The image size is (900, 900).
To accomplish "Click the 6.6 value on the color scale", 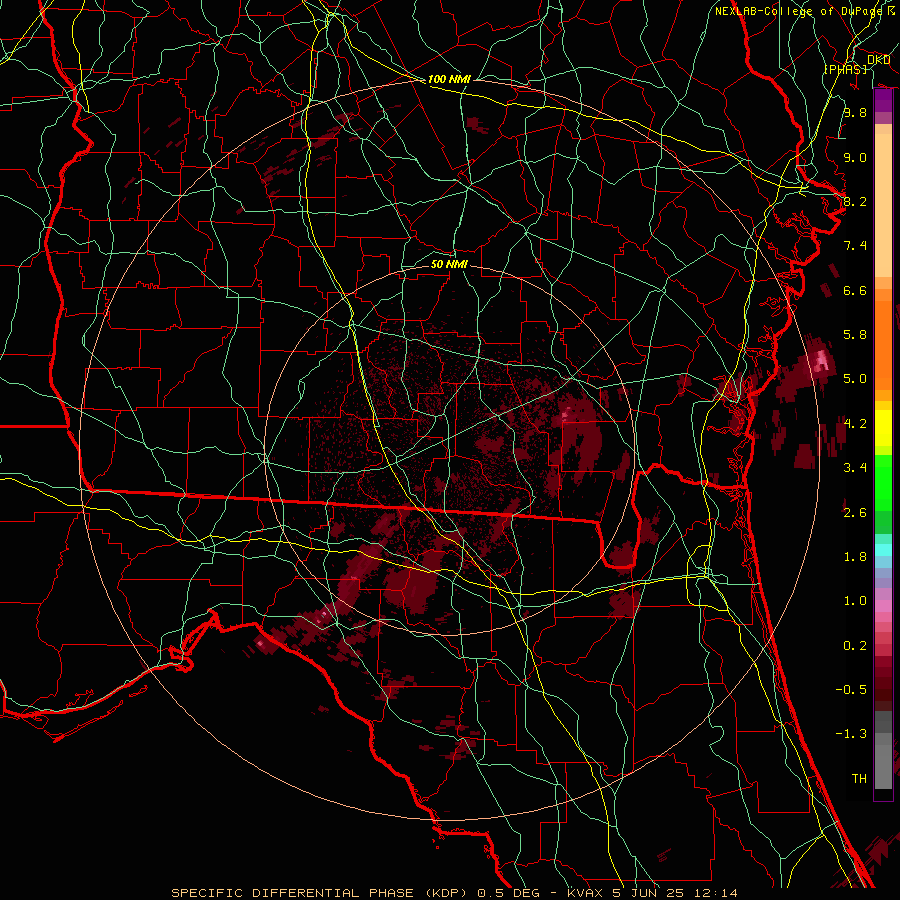I will (x=855, y=290).
